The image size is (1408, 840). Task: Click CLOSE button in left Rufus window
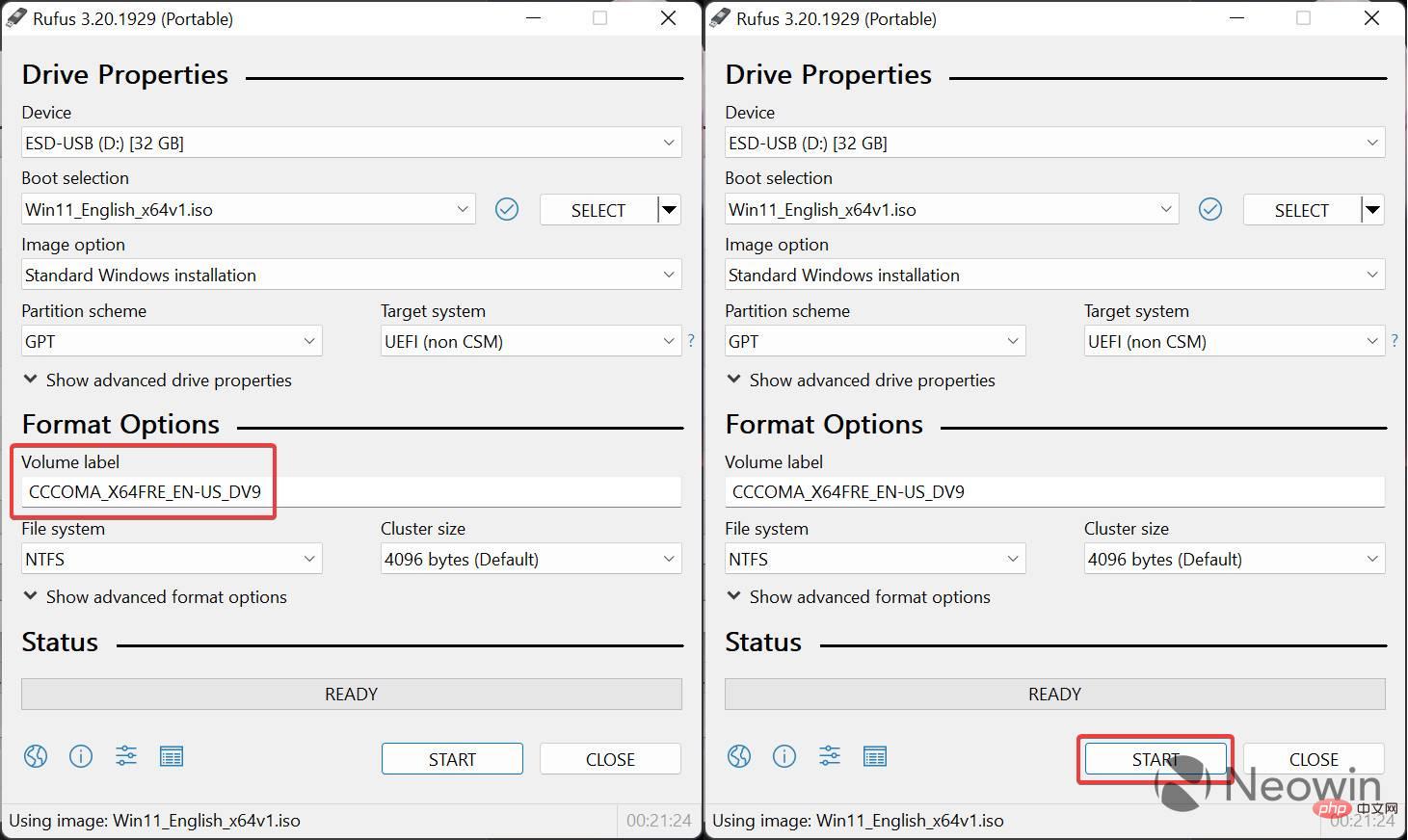[610, 759]
